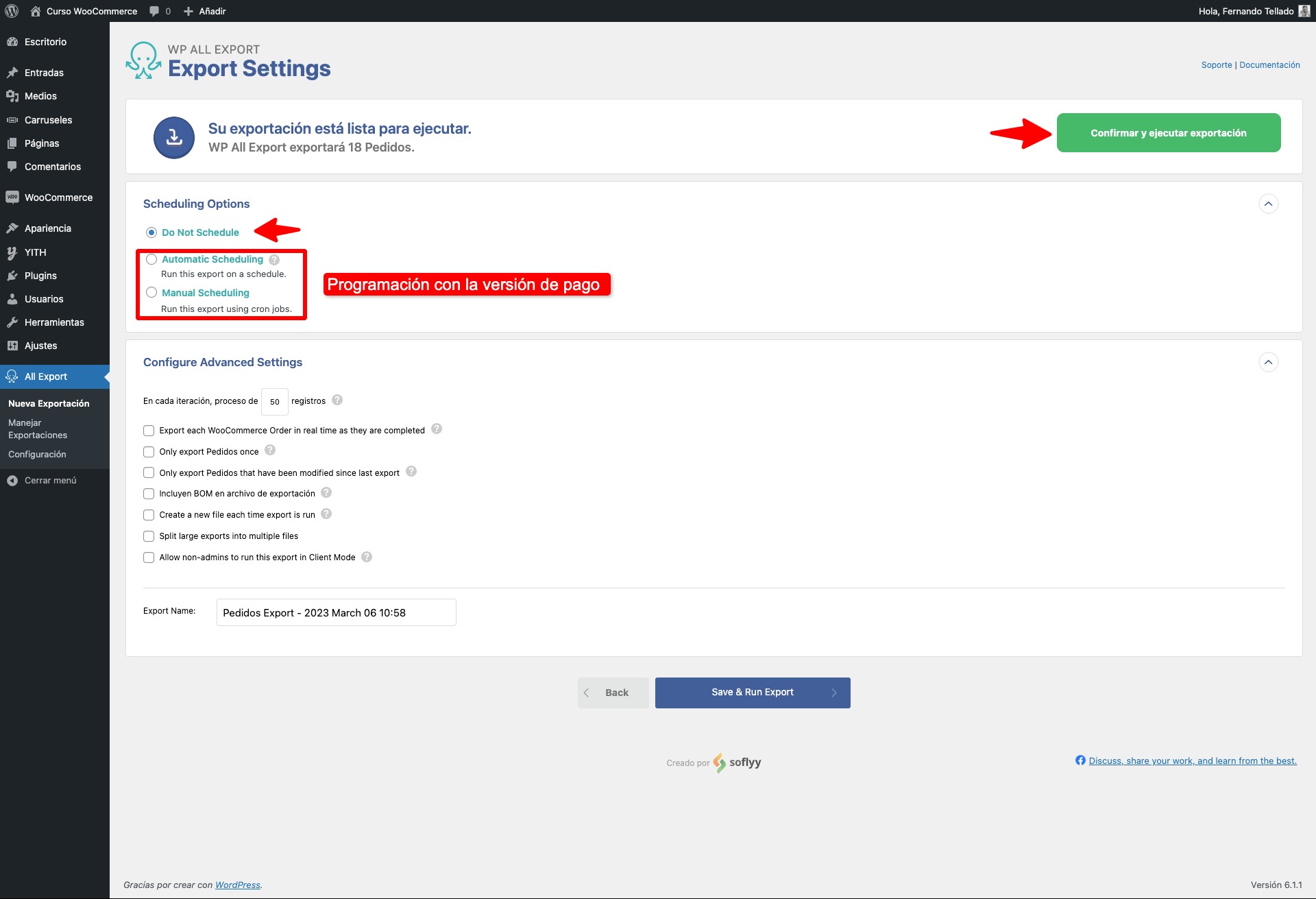This screenshot has width=1316, height=899.
Task: Click help icon next to Automatic Scheduling
Action: [x=274, y=260]
